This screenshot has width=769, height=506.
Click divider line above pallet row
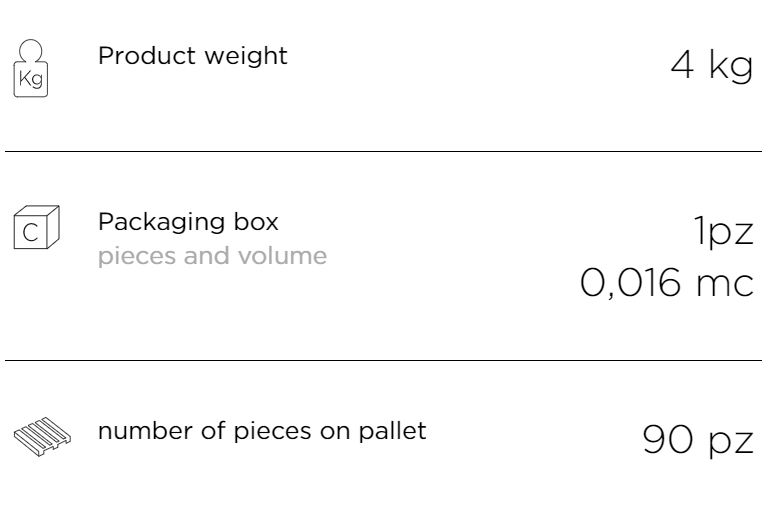click(x=384, y=360)
